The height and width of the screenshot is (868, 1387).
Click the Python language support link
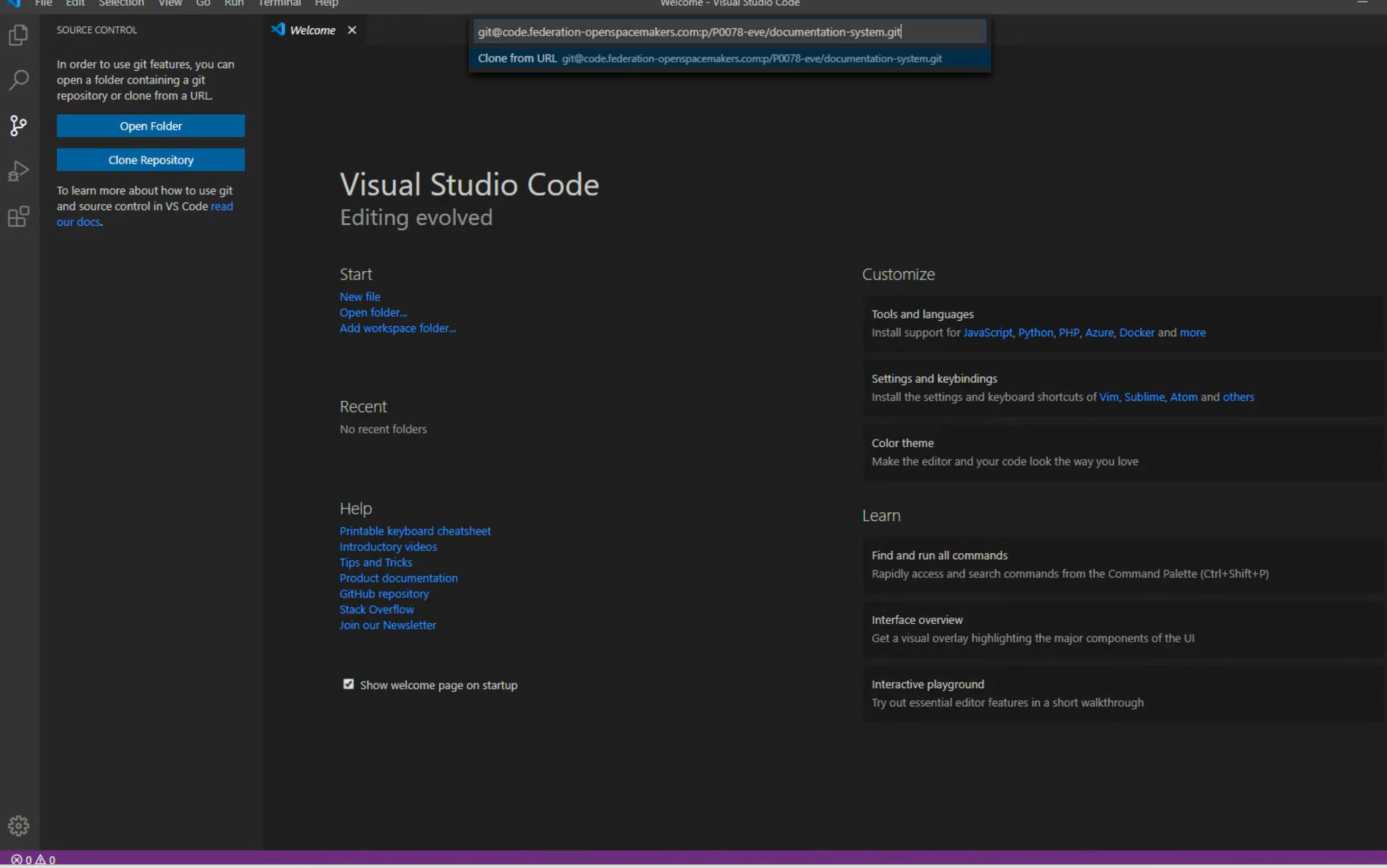(x=1035, y=332)
